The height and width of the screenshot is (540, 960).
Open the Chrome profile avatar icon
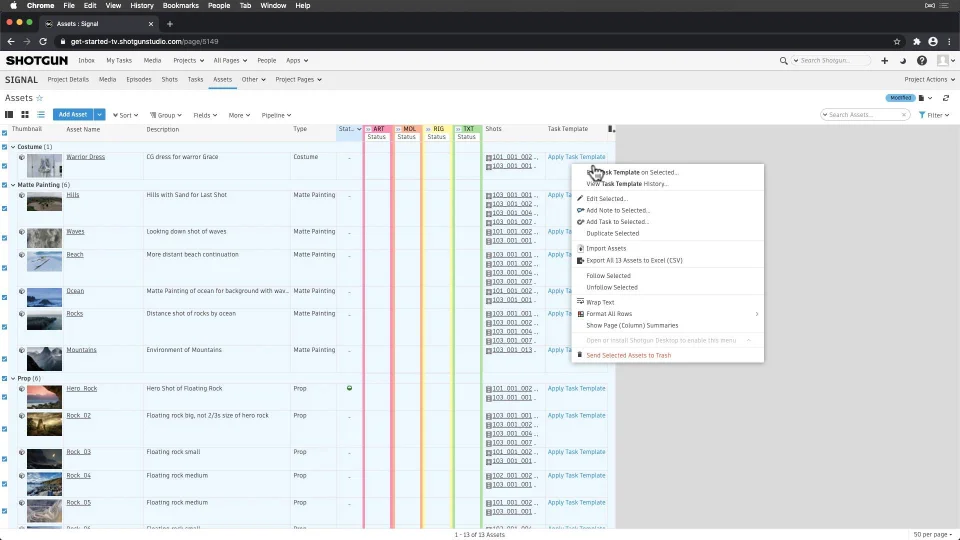tap(932, 42)
